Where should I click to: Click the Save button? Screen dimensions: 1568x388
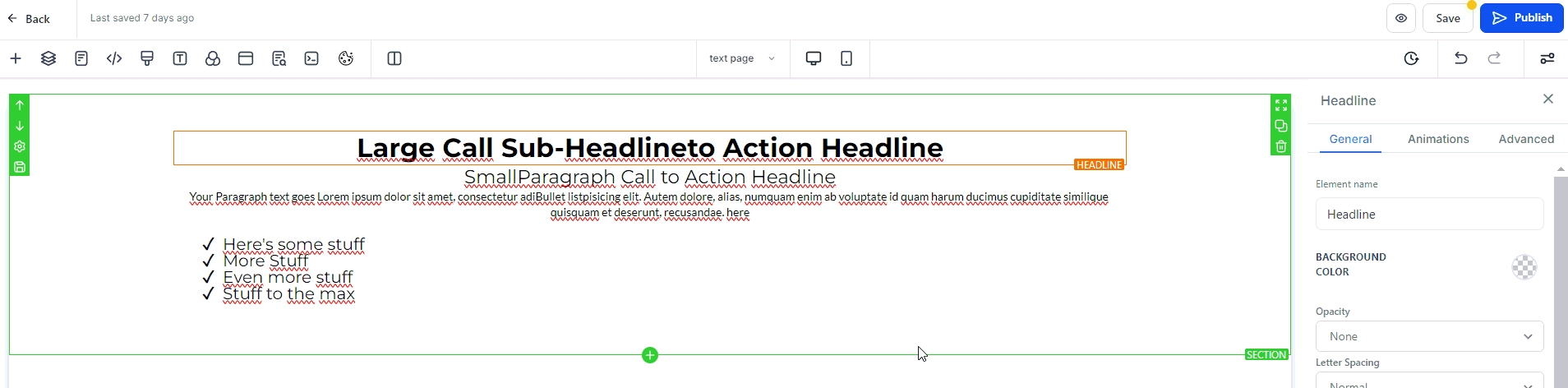point(1448,18)
